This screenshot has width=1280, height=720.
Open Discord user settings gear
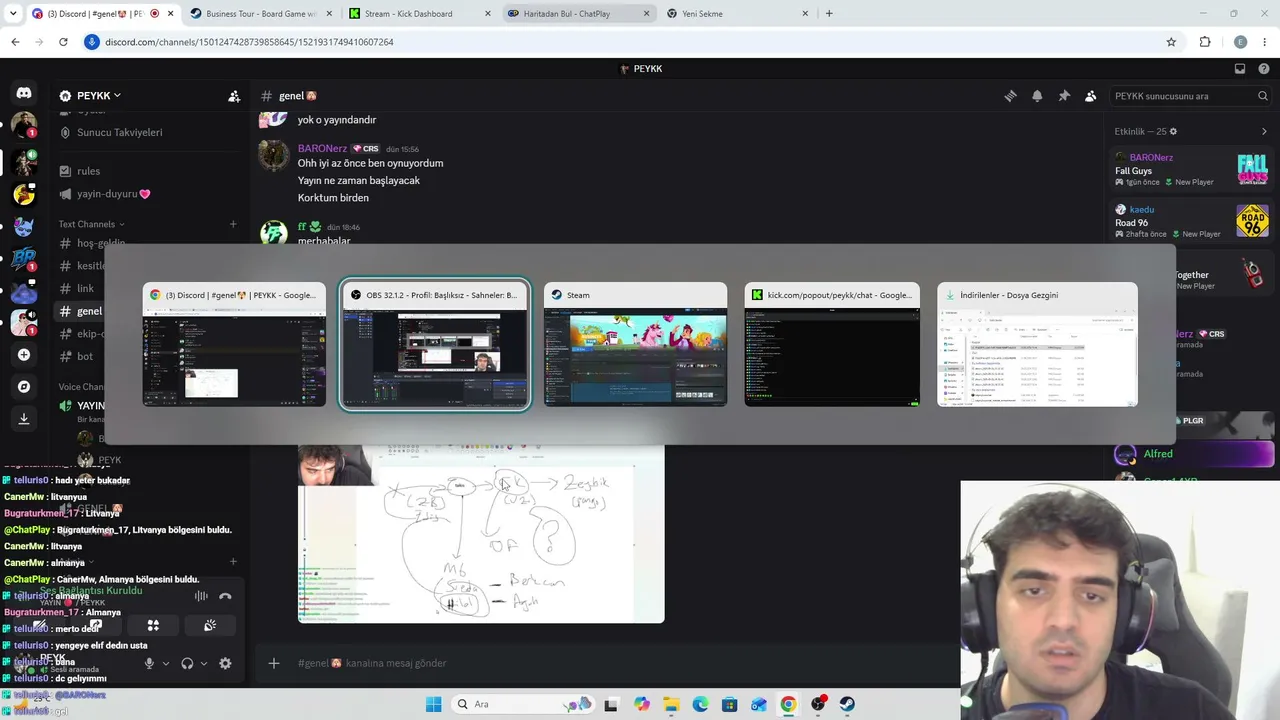pos(225,663)
